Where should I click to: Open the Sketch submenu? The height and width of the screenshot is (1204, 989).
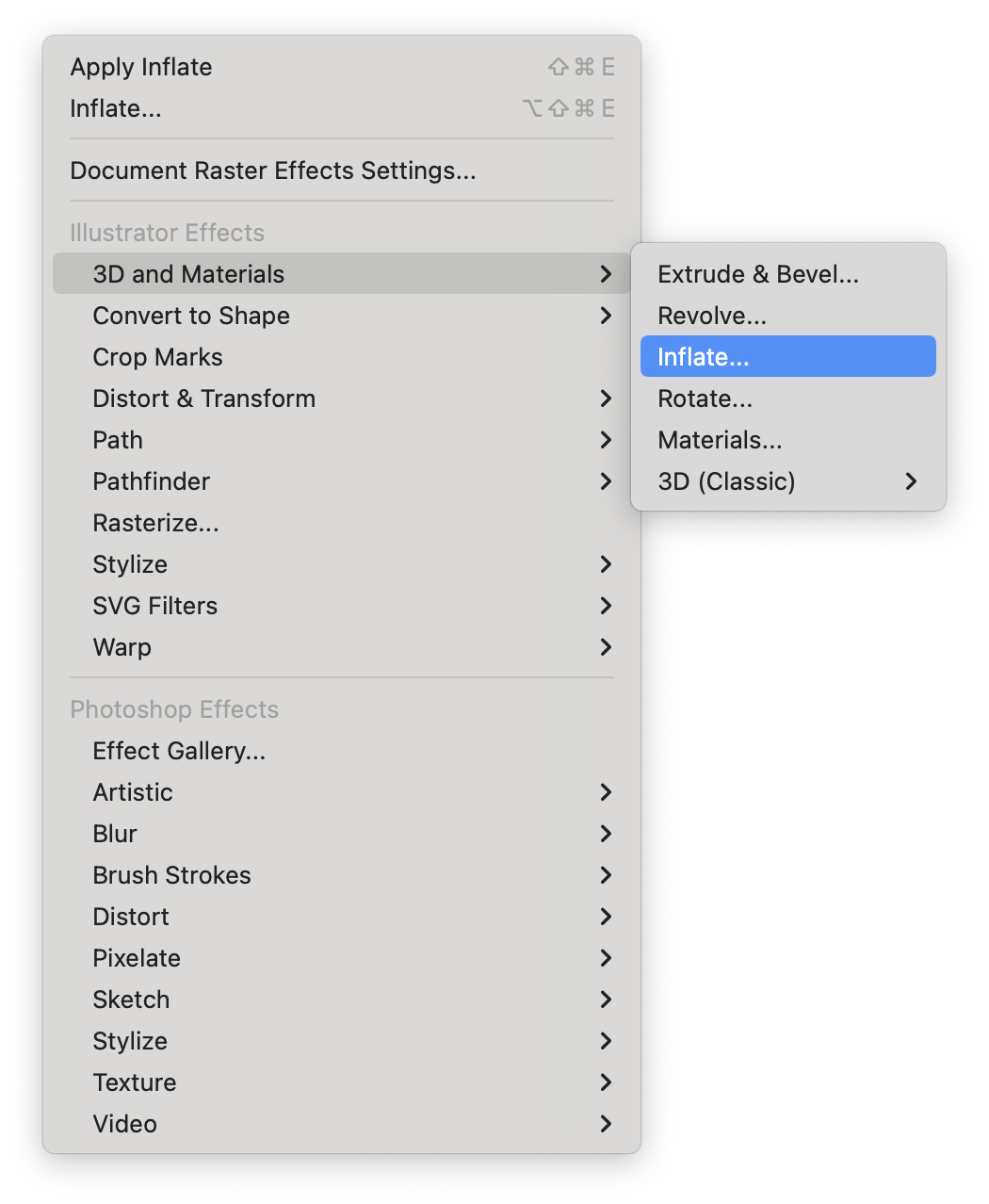coord(342,1000)
